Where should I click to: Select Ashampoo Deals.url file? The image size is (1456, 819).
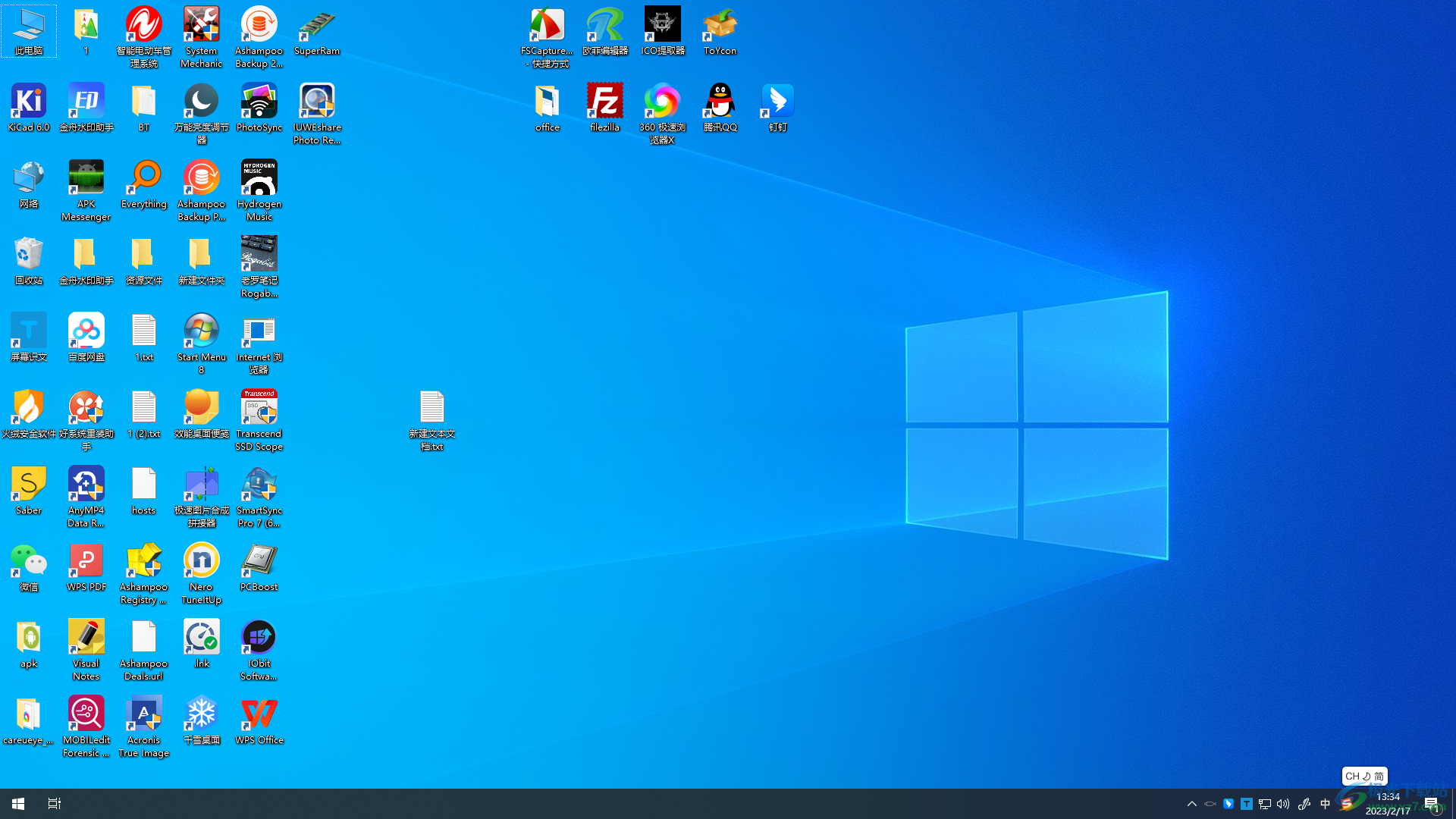pyautogui.click(x=144, y=650)
